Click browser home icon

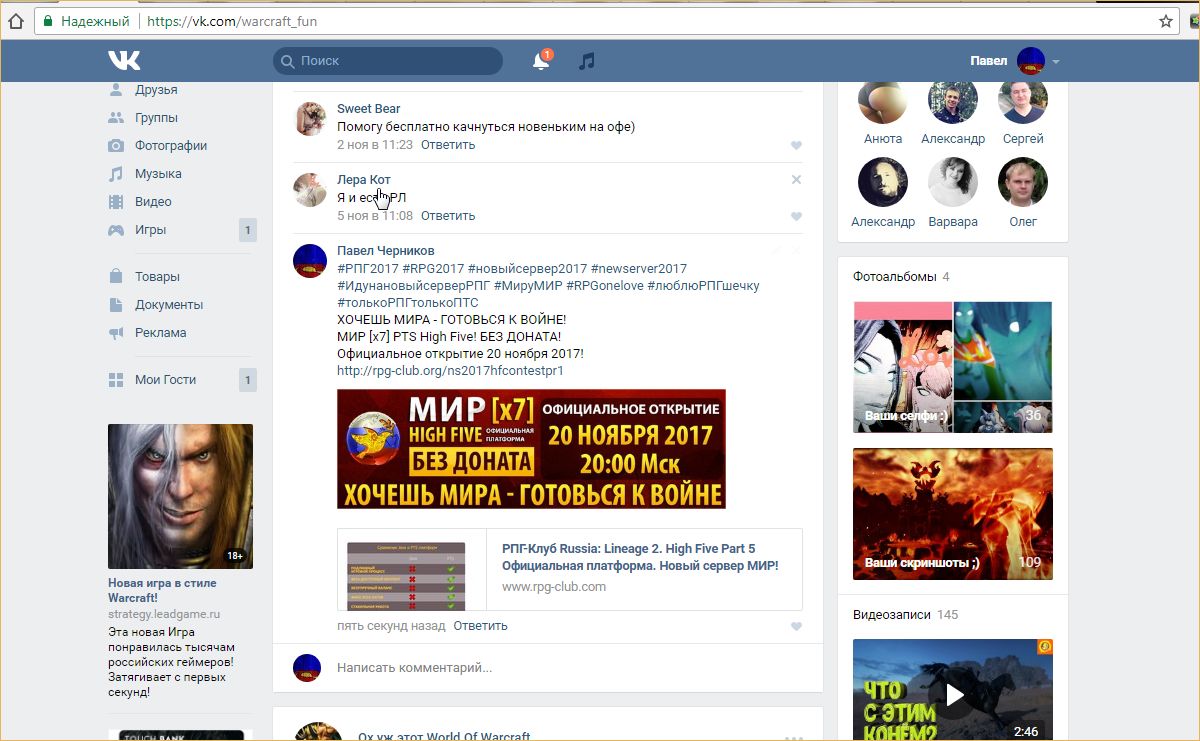click(16, 20)
